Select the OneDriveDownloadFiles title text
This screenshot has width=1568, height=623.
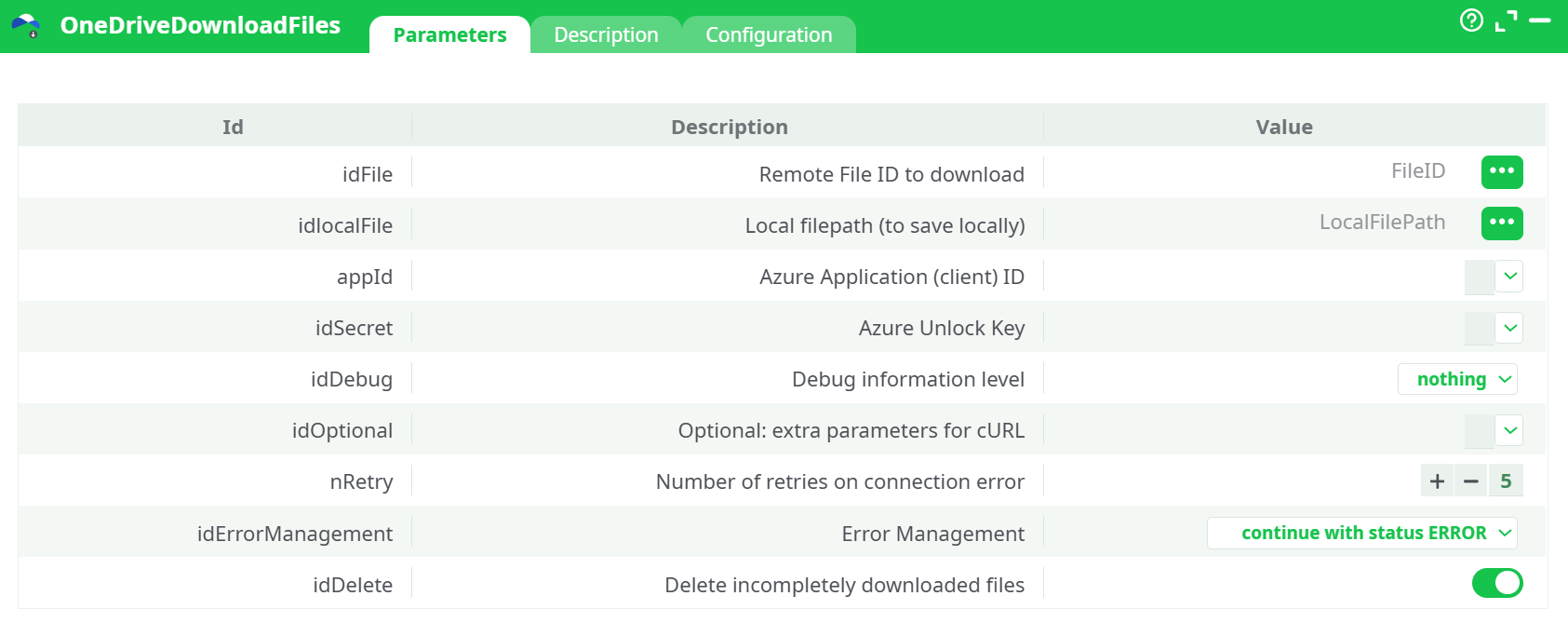pos(200,25)
